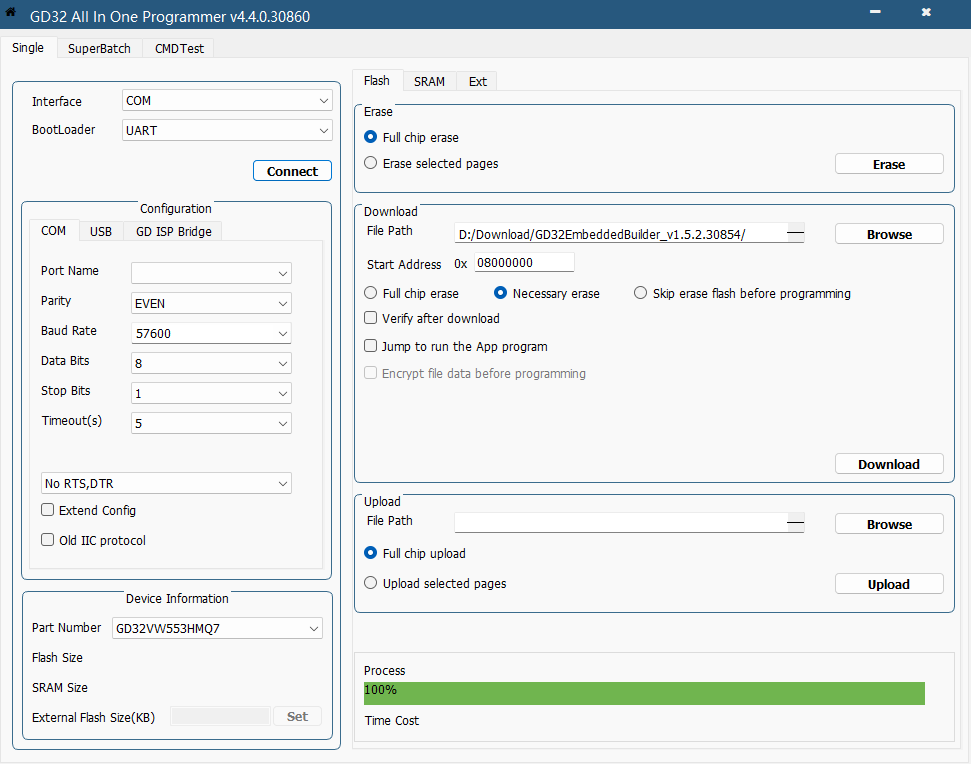Open the CMDTest tab
The width and height of the screenshot is (971, 764).
point(179,48)
